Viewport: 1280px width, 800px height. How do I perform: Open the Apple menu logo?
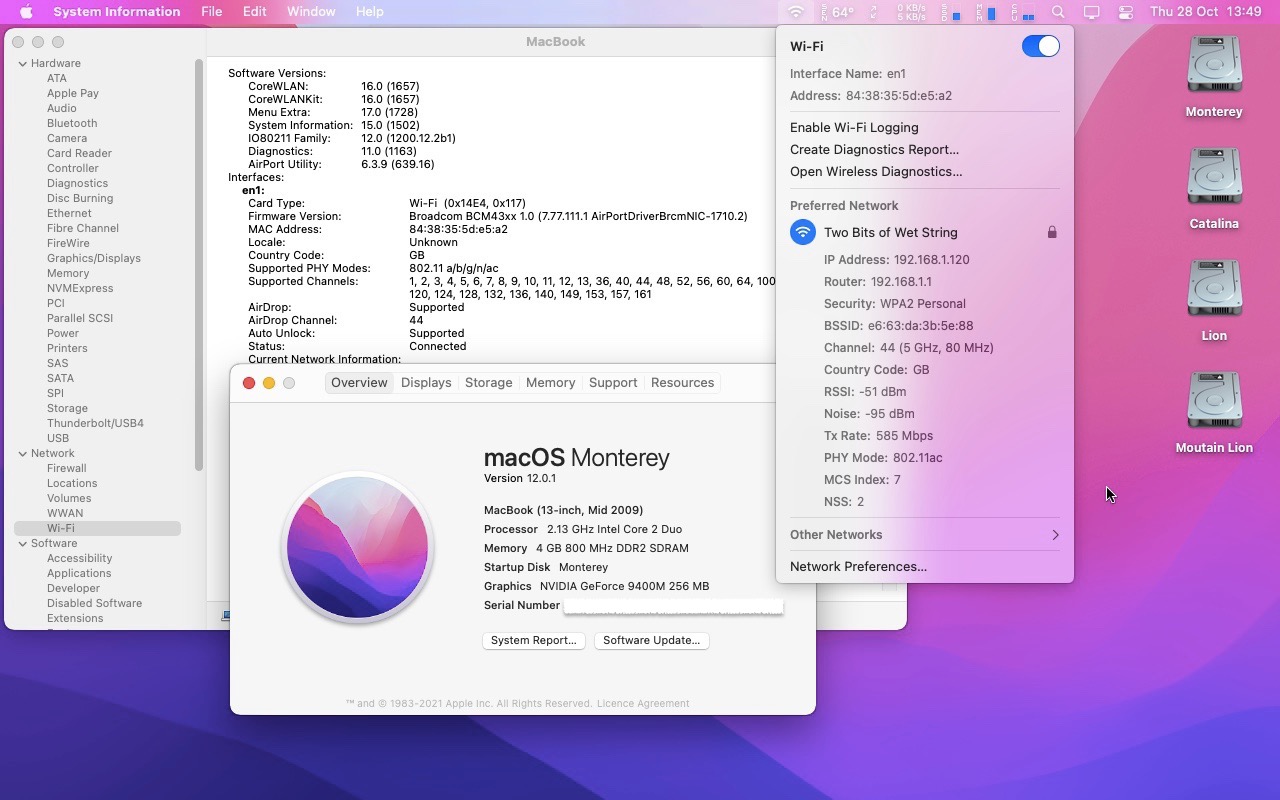click(x=26, y=12)
